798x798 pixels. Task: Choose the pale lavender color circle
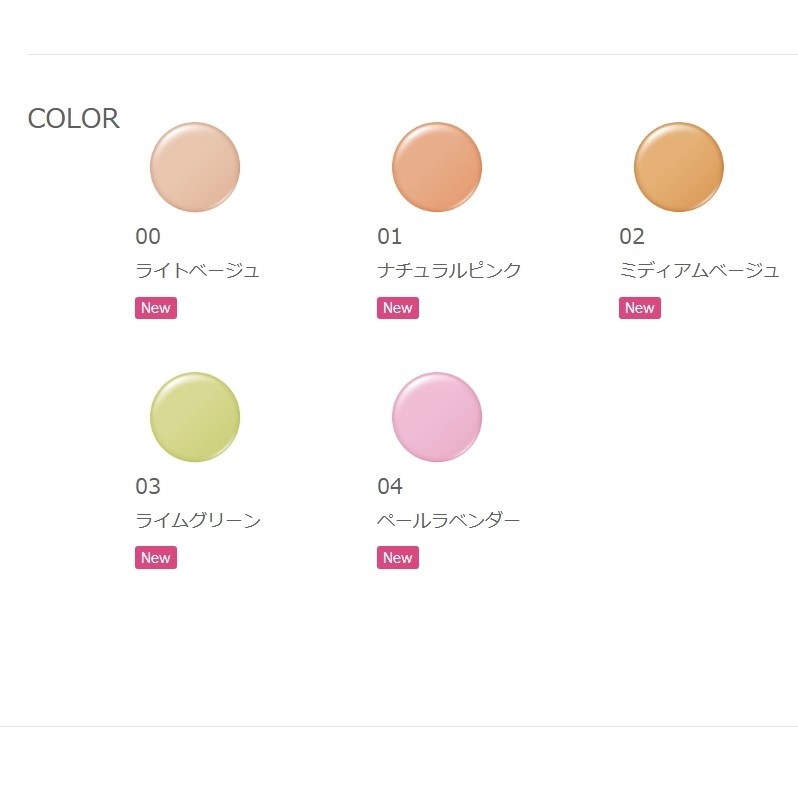coord(437,417)
